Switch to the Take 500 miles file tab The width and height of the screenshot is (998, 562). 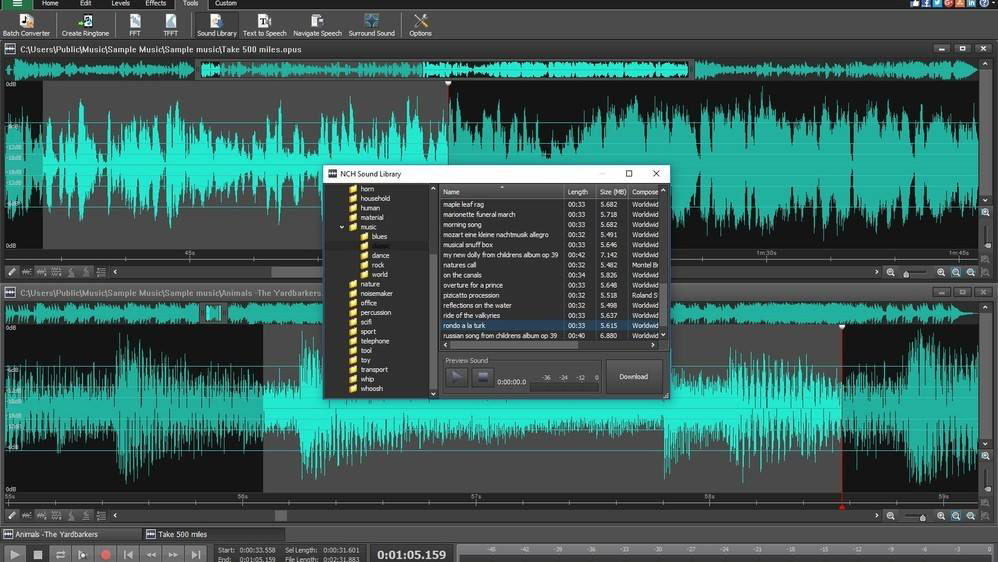(x=182, y=534)
